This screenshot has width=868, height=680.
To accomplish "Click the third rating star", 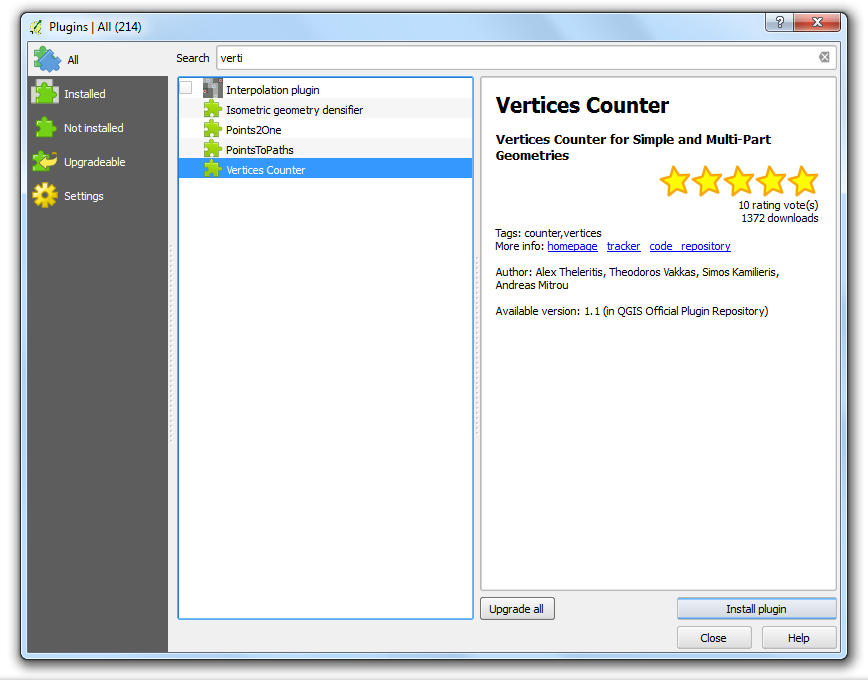I will (740, 181).
